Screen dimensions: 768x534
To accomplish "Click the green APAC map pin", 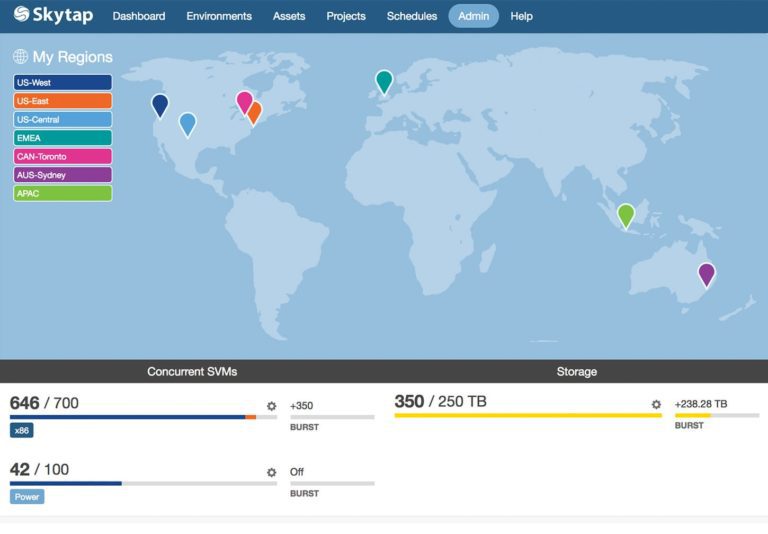I will coord(626,214).
